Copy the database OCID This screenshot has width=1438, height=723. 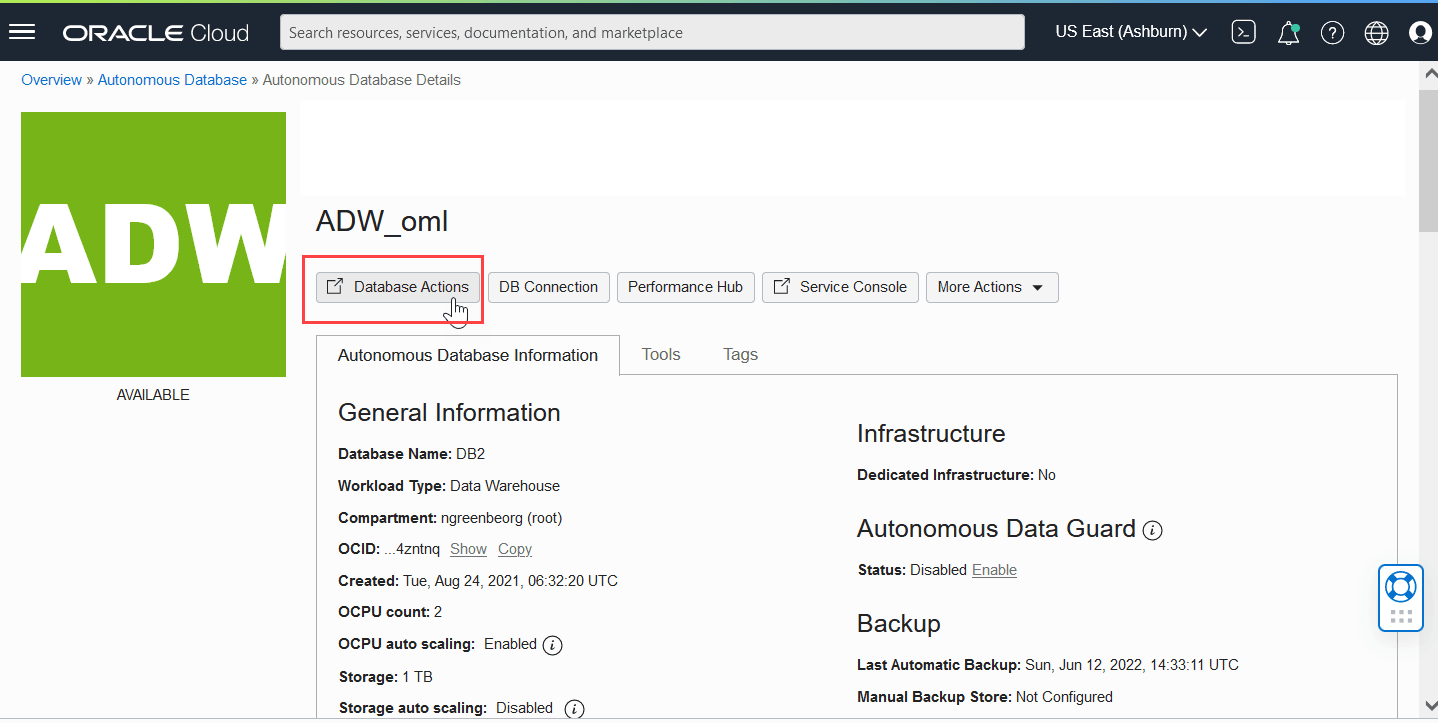click(x=514, y=548)
